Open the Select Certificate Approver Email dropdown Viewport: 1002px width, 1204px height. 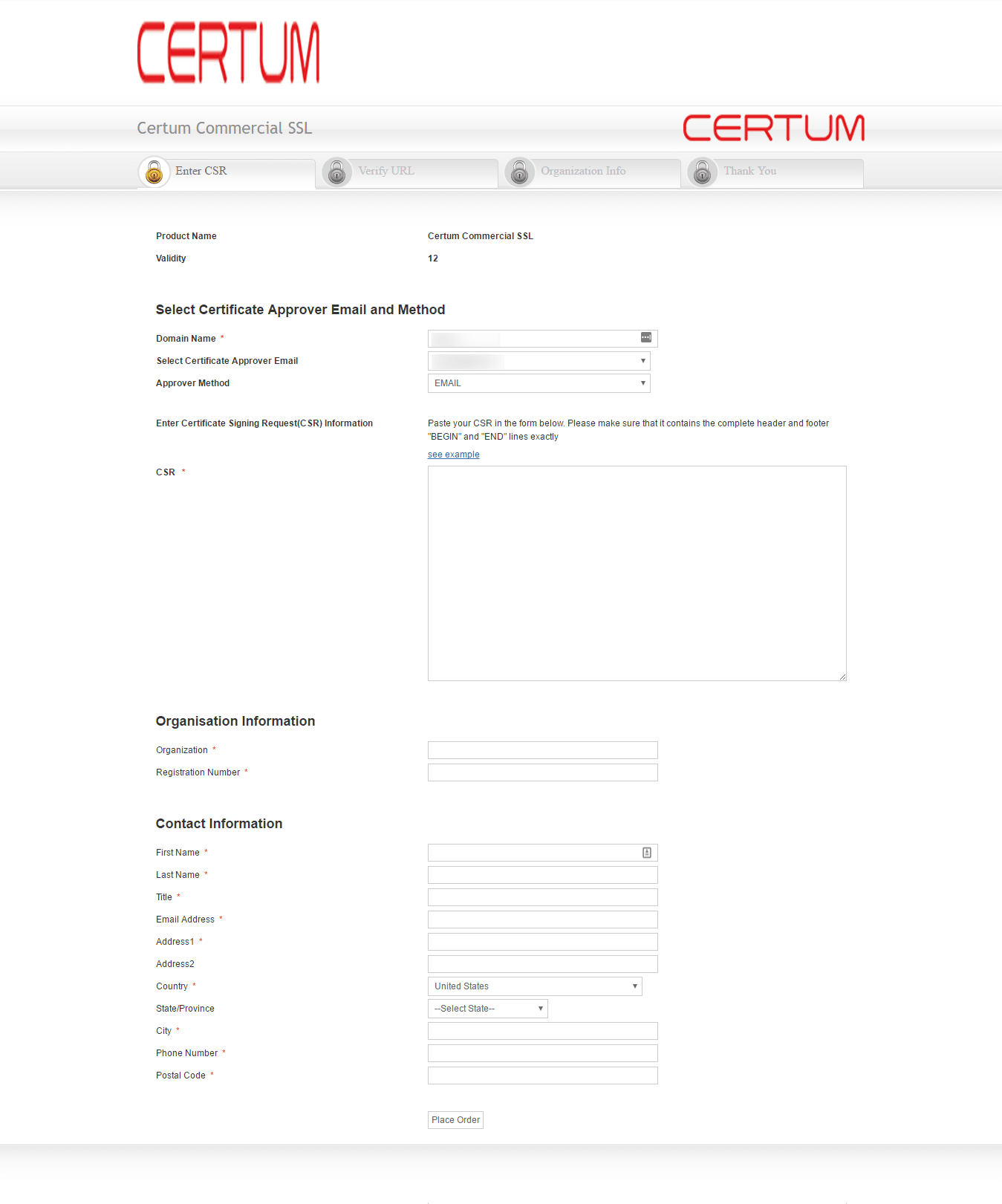pos(539,361)
